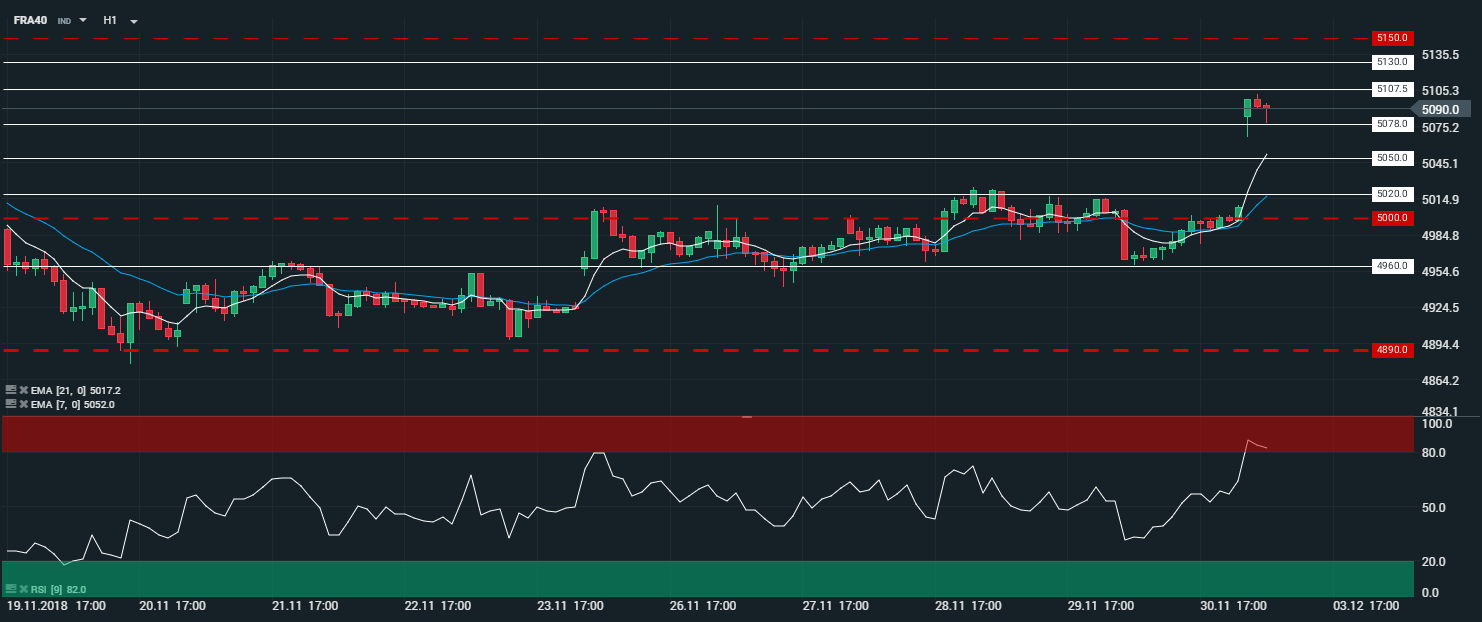Click the RSI 80.0 scale value
The image size is (1482, 622).
click(1434, 453)
